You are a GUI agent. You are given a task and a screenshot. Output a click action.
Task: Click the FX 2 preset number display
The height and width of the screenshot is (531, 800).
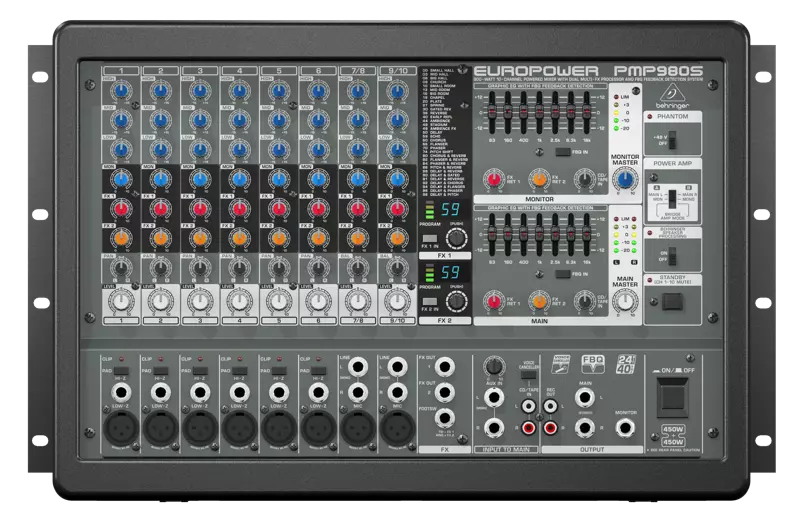[x=450, y=273]
